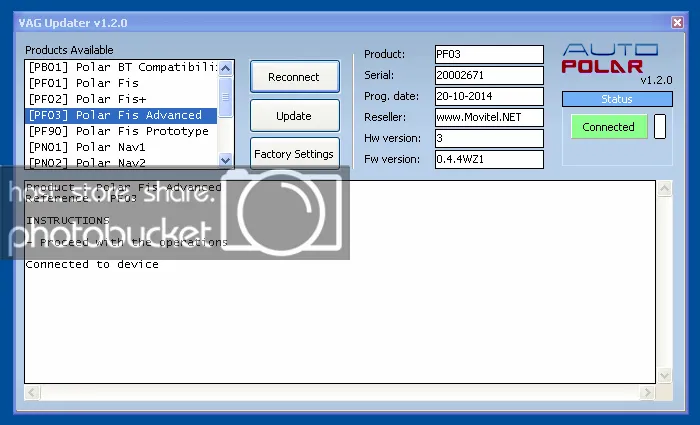Click the Prog. date field

[x=489, y=96]
